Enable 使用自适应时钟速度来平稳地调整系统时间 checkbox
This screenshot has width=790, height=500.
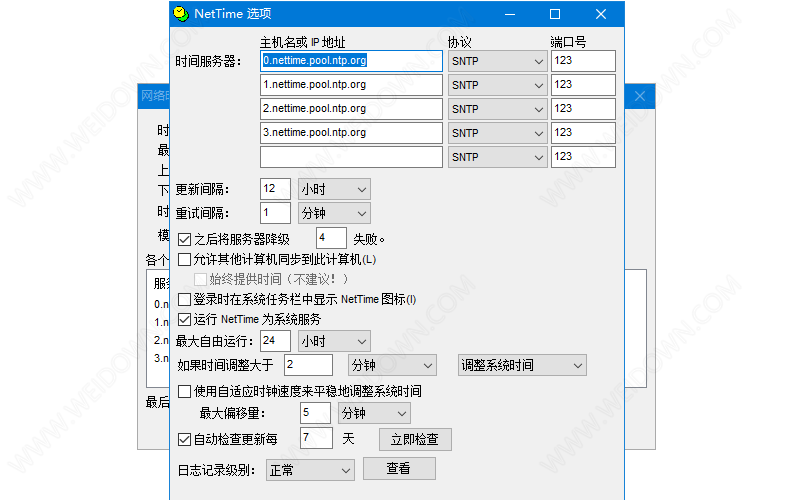[x=184, y=391]
